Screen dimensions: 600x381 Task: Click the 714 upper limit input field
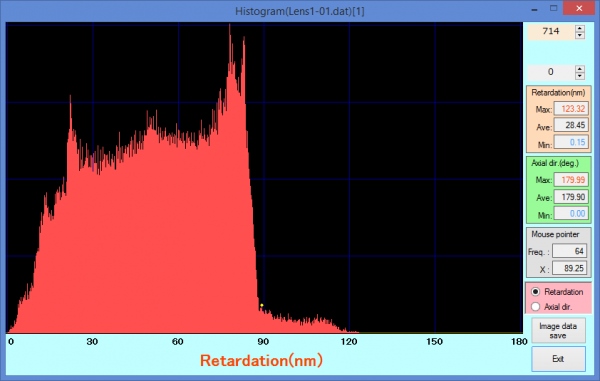551,32
